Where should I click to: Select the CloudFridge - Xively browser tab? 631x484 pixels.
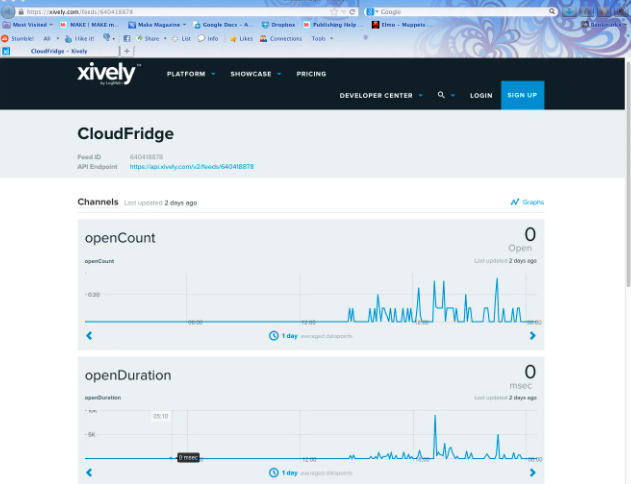click(60, 51)
